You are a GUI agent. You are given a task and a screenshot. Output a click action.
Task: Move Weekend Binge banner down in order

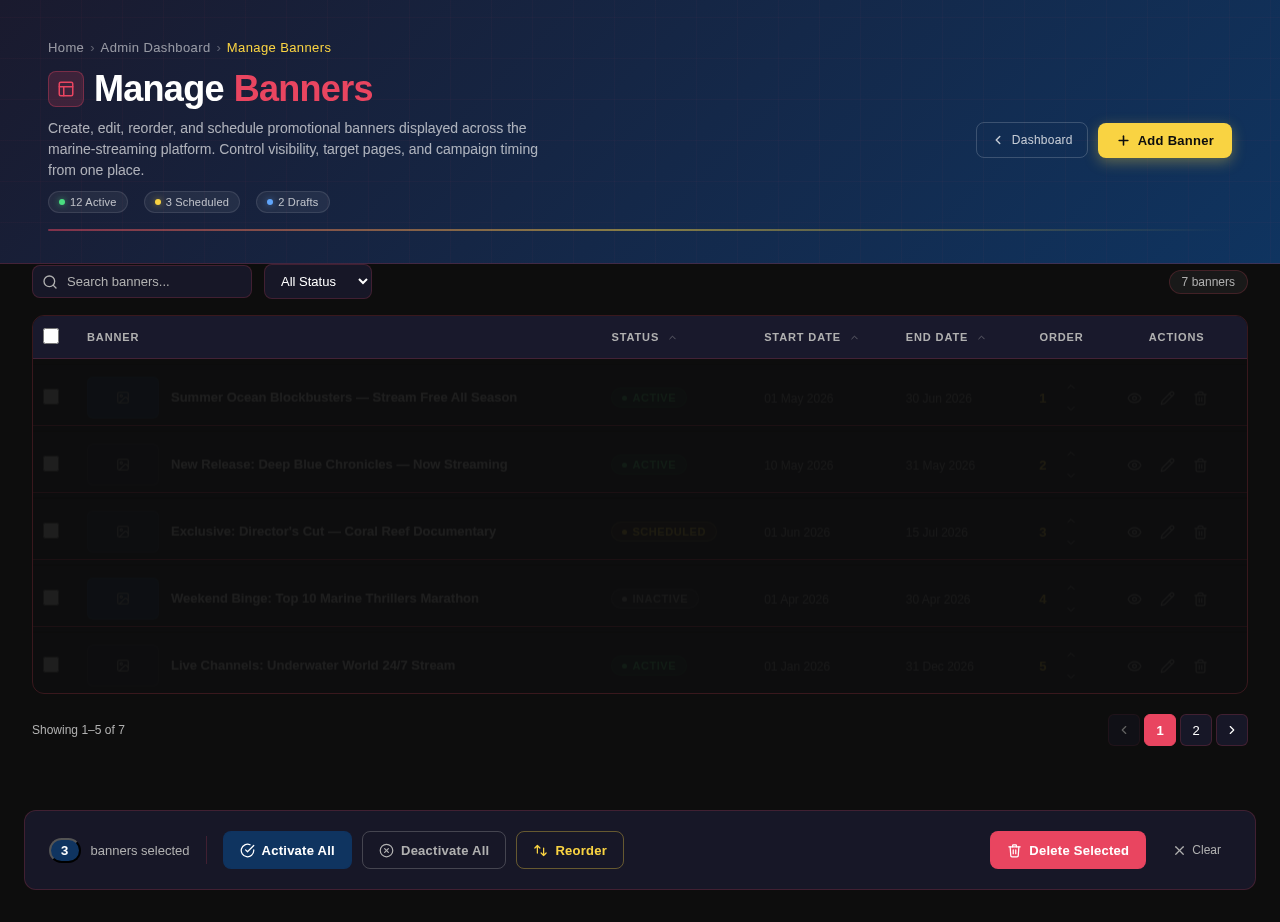(1070, 610)
